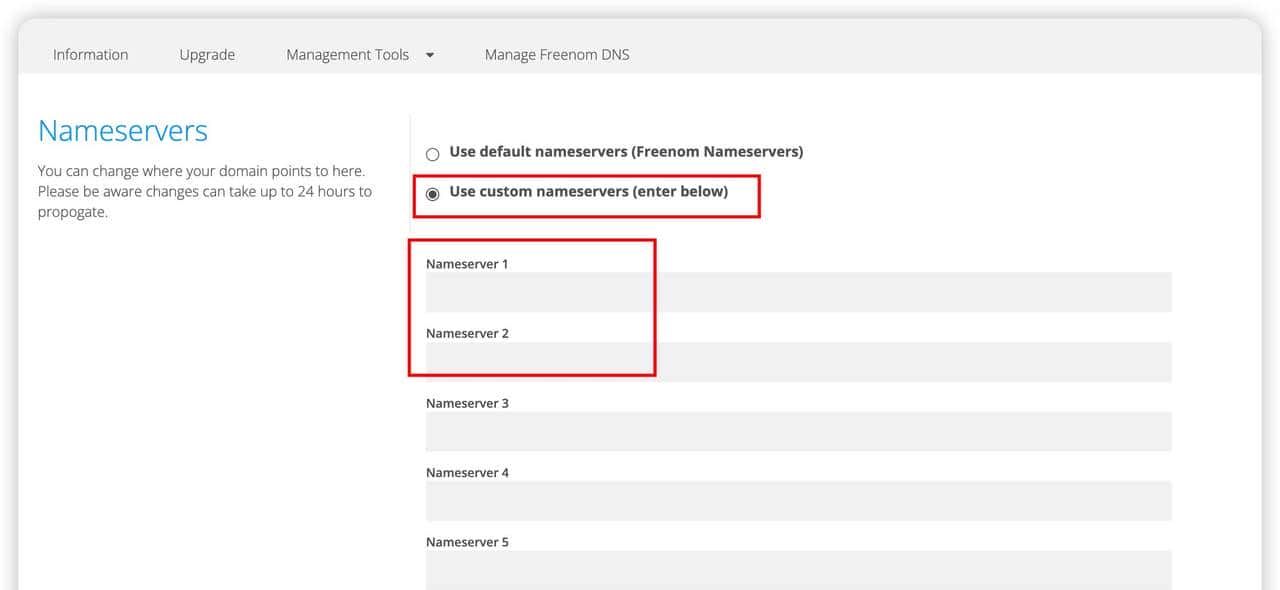This screenshot has height=590, width=1280.
Task: Click the 'Nameserver 2' field label
Action: 467,333
